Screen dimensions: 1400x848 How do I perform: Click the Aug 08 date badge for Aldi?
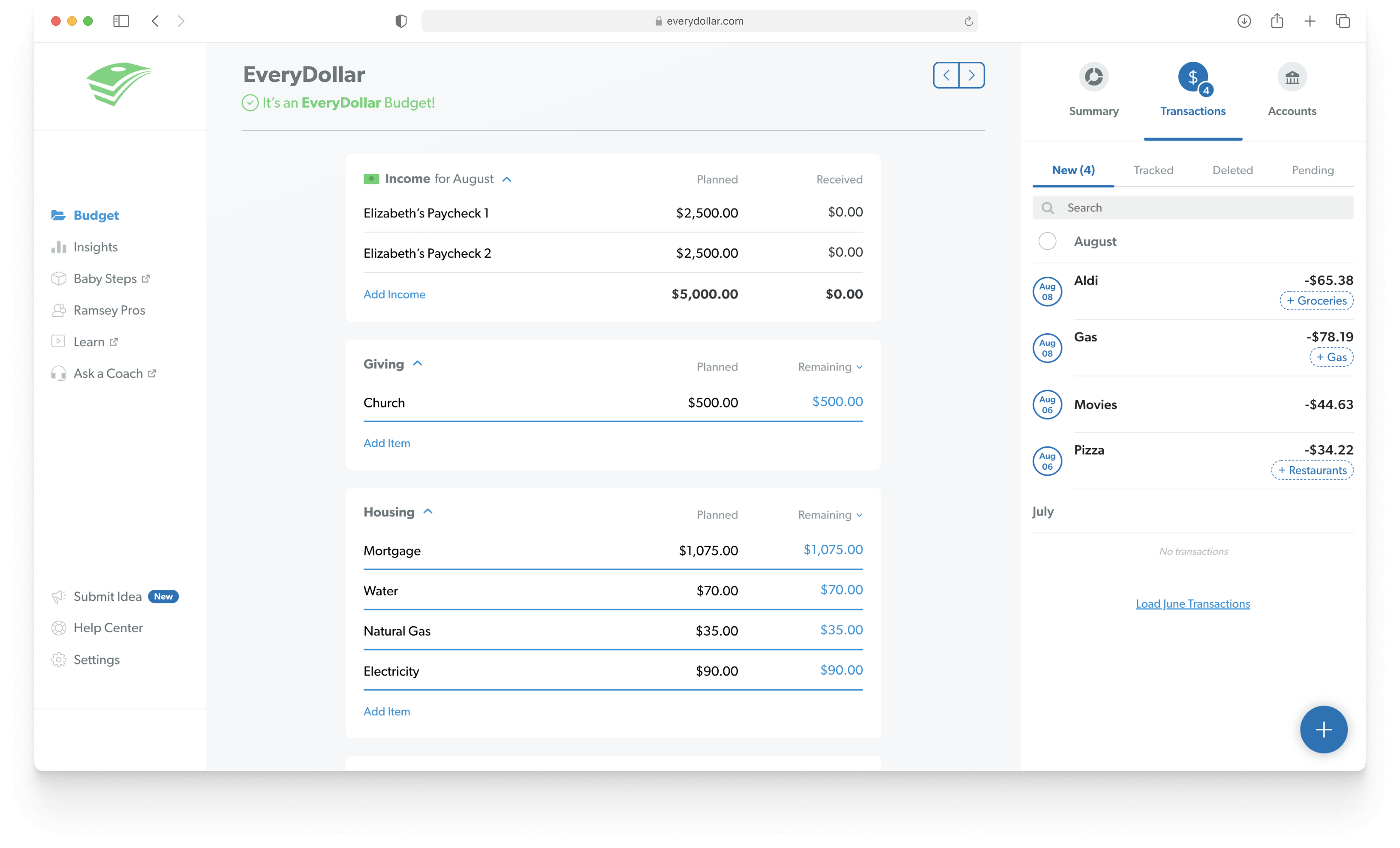click(1047, 292)
